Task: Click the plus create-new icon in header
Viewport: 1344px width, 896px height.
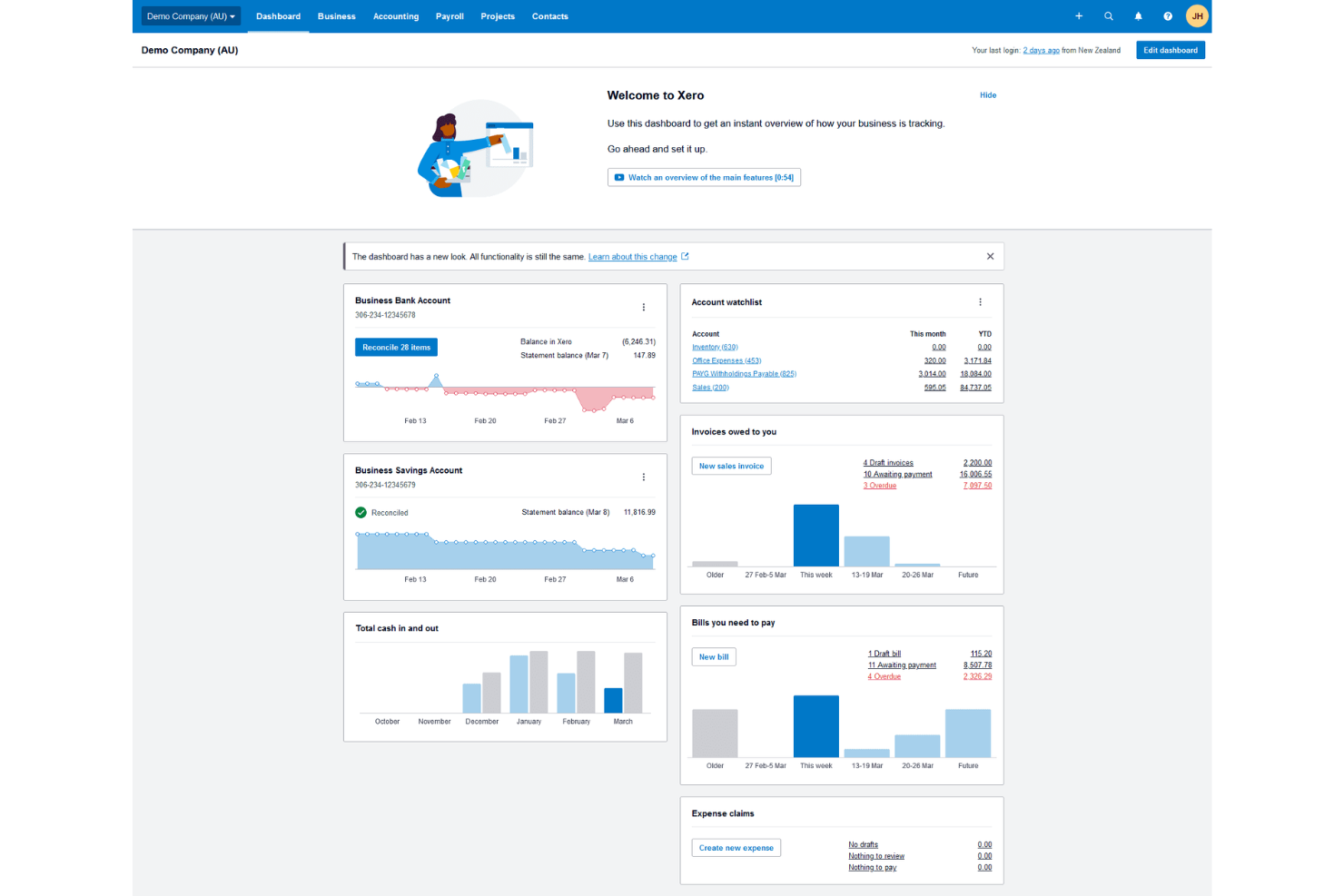Action: (1079, 16)
